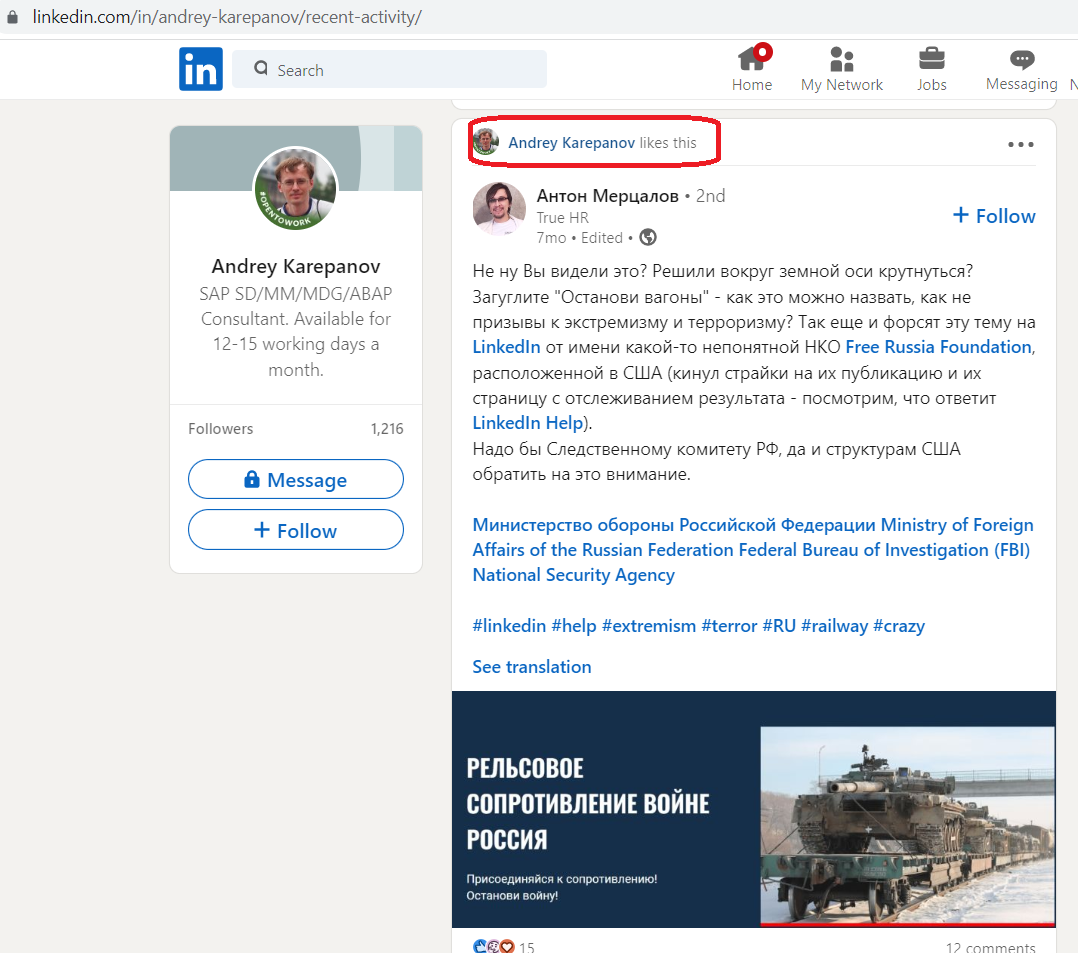The height and width of the screenshot is (953, 1078).
Task: Click the globe visibility icon on post
Action: [x=648, y=237]
